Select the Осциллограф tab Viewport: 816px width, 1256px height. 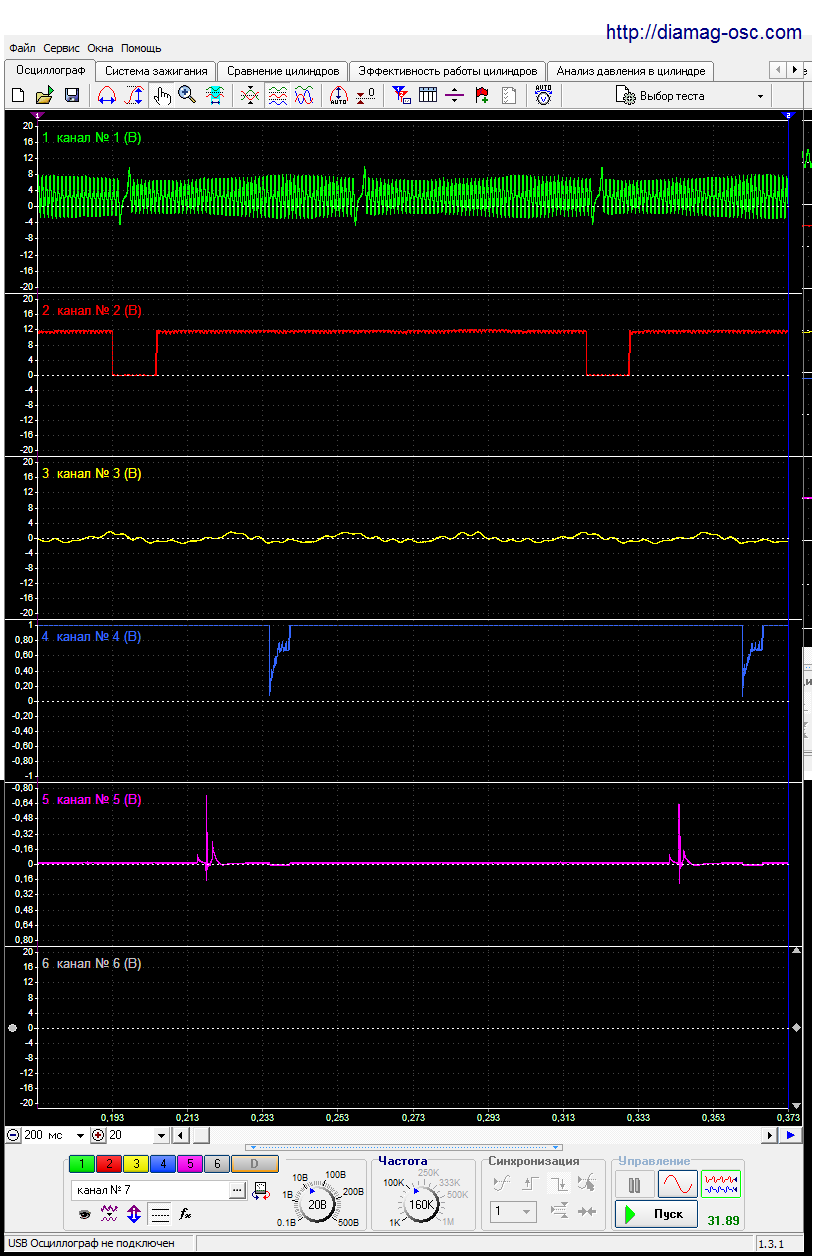point(50,70)
